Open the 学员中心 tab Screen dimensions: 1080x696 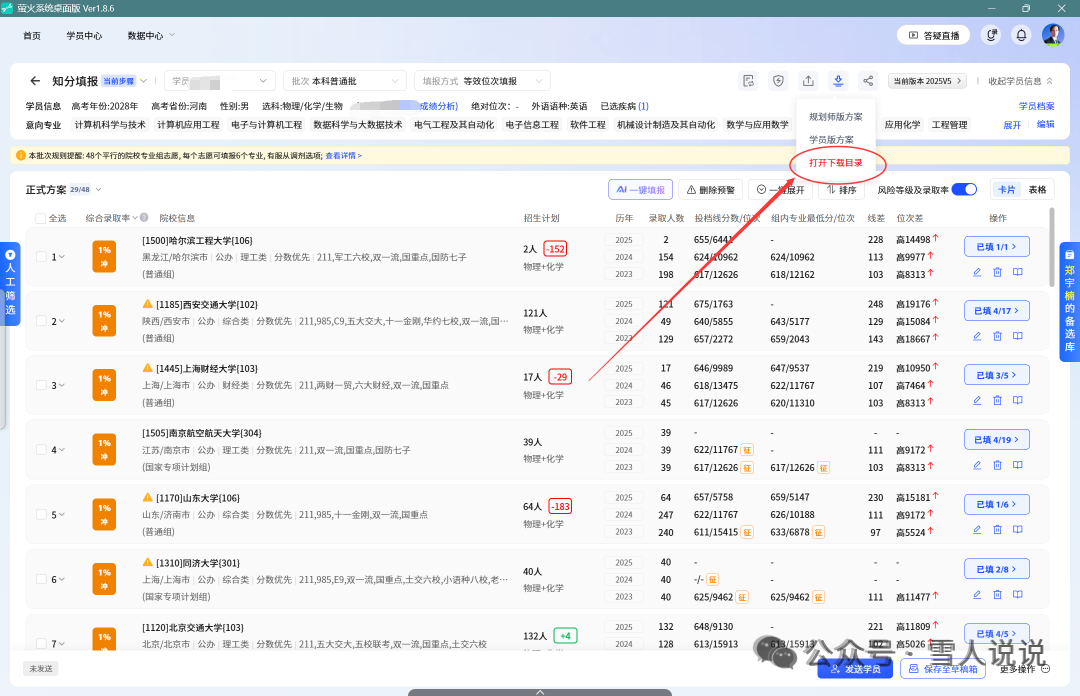click(x=84, y=35)
